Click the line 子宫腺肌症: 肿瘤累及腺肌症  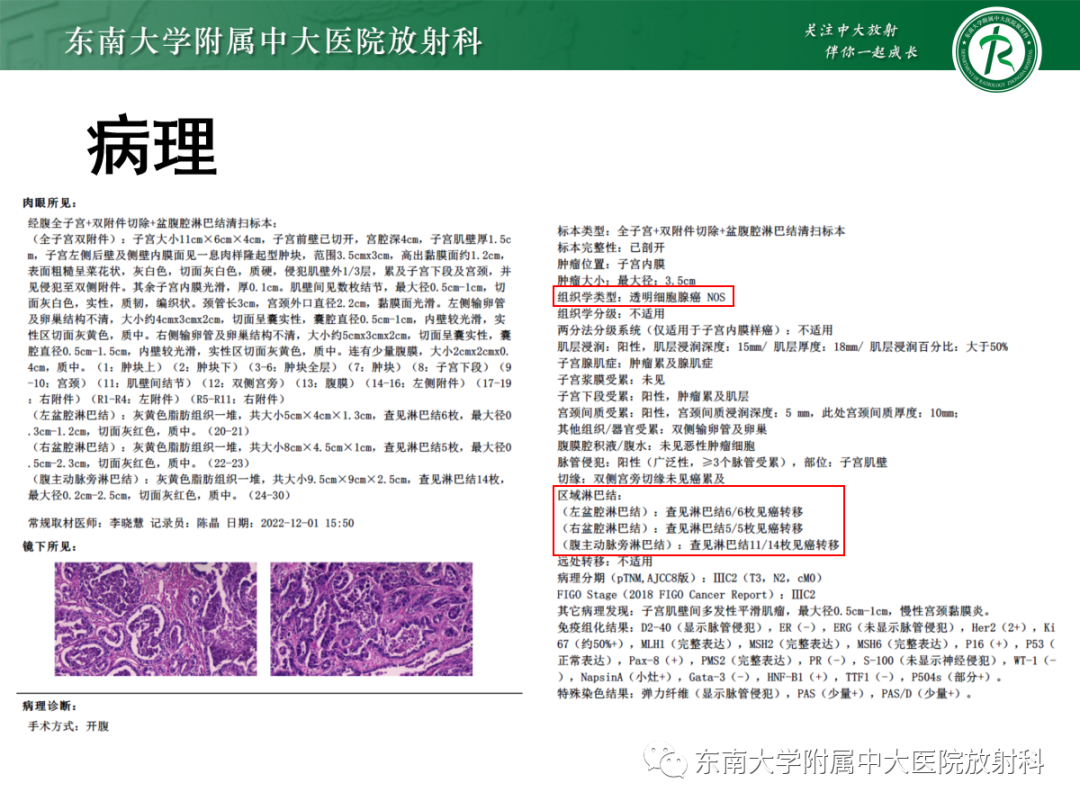click(x=635, y=364)
